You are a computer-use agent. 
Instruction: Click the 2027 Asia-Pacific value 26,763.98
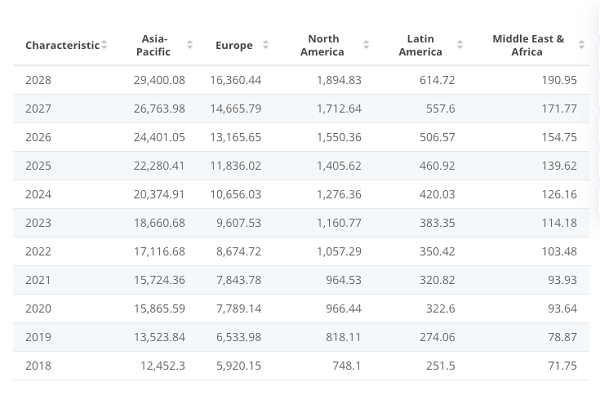point(159,109)
